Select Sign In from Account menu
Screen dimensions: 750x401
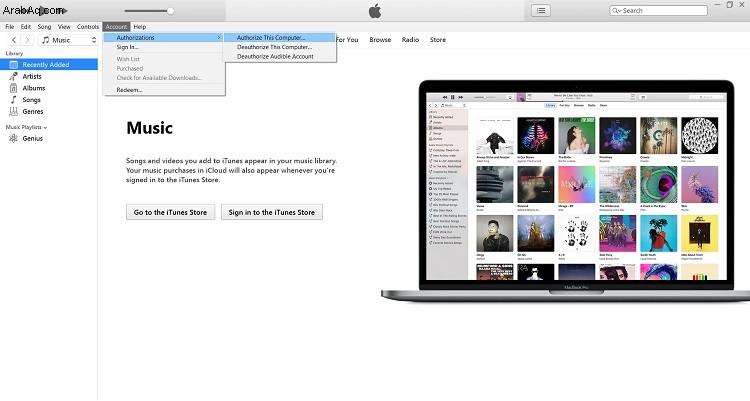pyautogui.click(x=164, y=47)
